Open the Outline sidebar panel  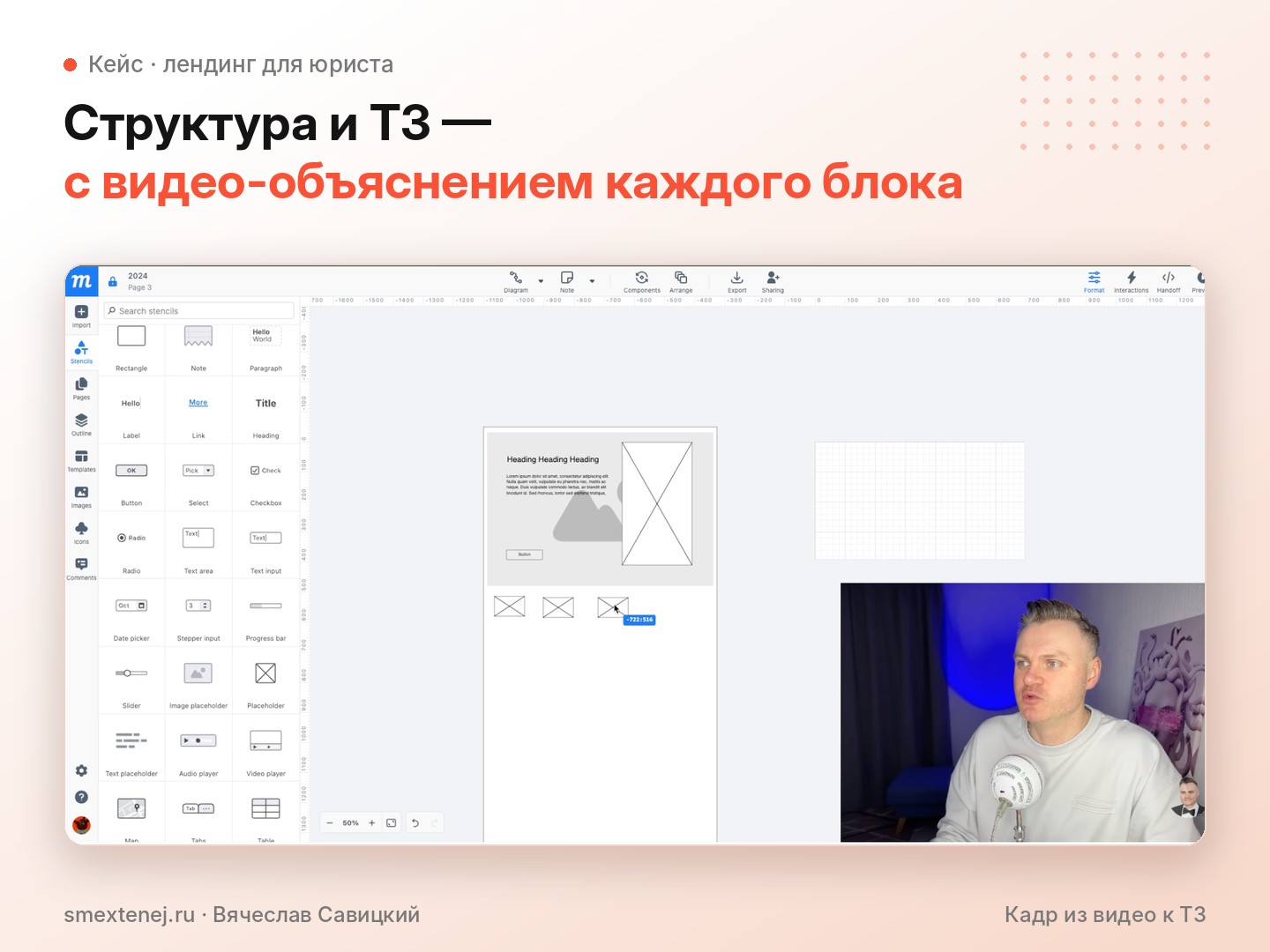(x=81, y=425)
